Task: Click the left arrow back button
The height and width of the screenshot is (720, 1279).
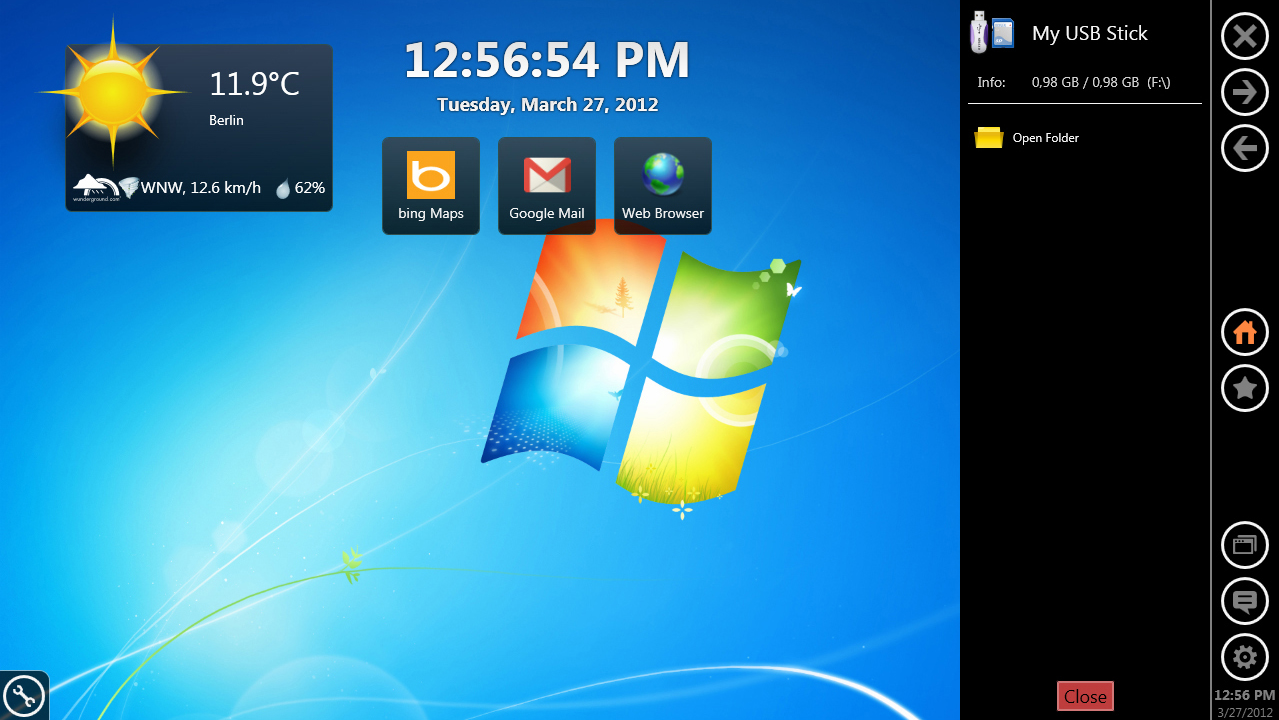Action: click(x=1245, y=149)
